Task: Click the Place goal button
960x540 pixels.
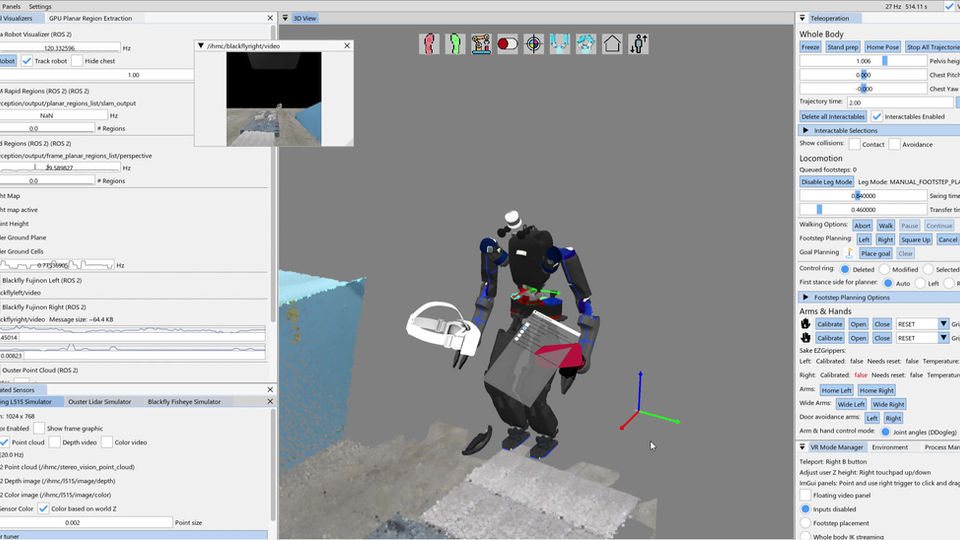Action: pyautogui.click(x=875, y=253)
